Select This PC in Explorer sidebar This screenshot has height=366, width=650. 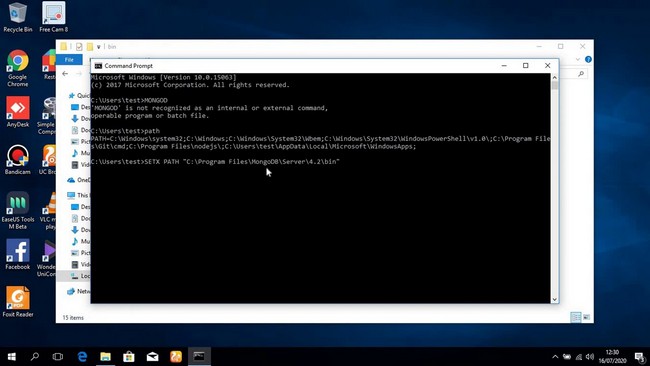point(78,195)
